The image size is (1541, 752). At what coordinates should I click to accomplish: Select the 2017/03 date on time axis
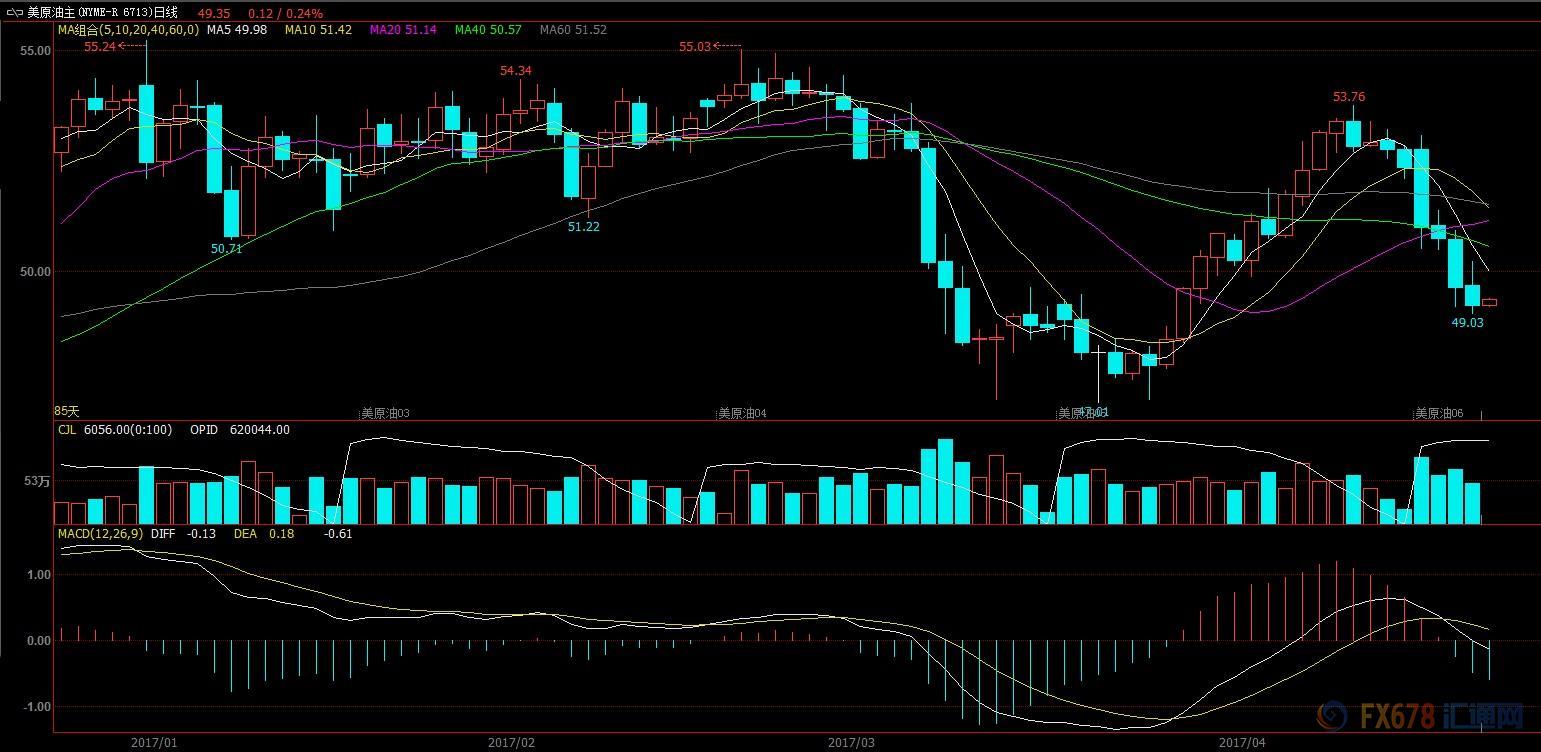[851, 743]
